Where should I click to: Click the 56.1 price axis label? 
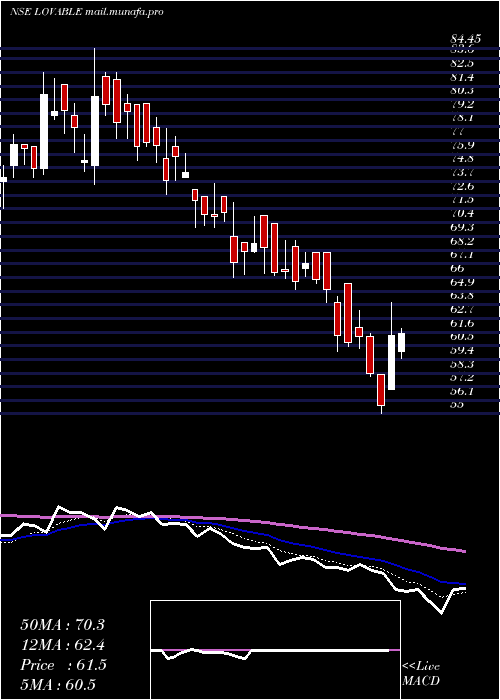[462, 391]
